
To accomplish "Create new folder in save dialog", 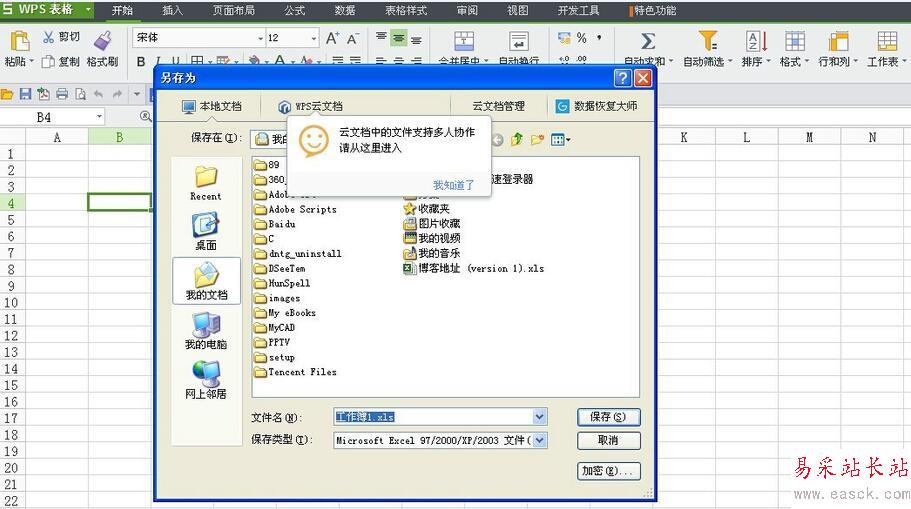I will (537, 139).
